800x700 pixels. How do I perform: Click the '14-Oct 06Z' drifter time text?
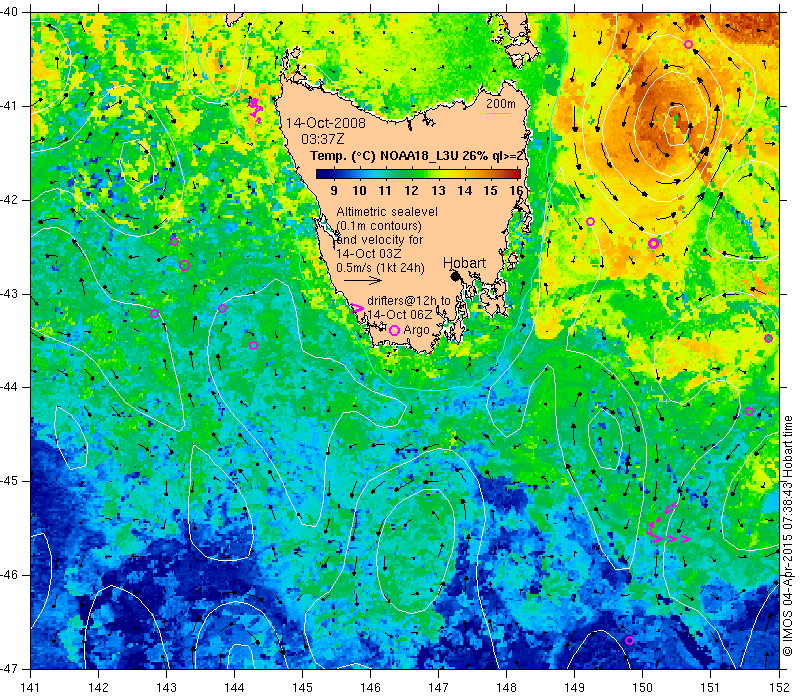tap(400, 315)
